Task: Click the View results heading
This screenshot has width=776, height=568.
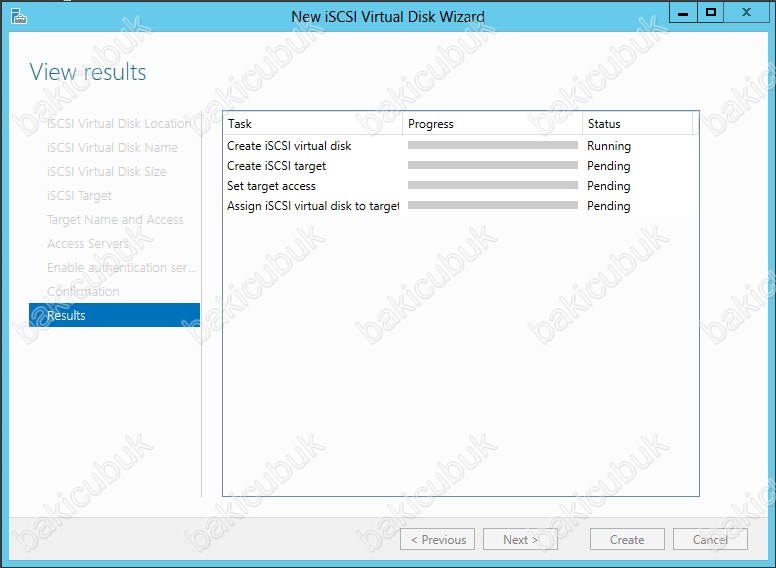Action: coord(88,72)
